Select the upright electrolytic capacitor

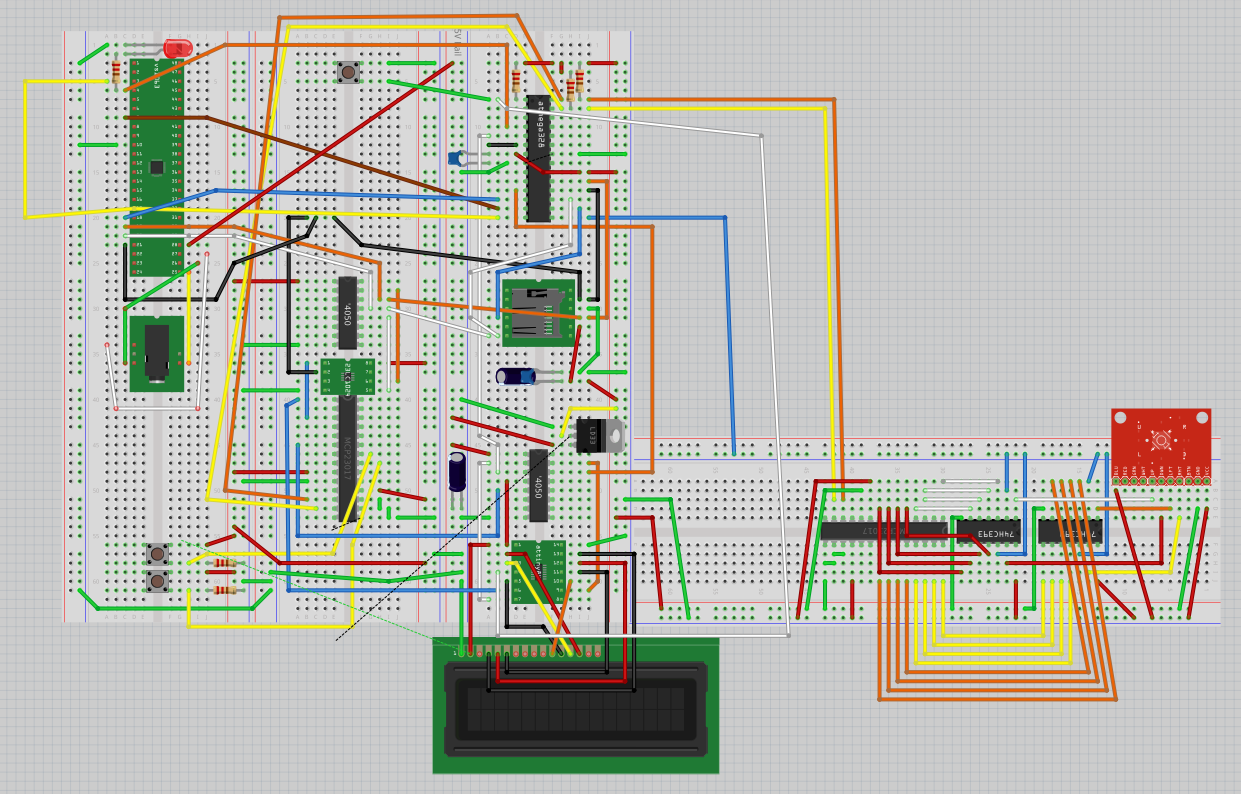point(457,472)
